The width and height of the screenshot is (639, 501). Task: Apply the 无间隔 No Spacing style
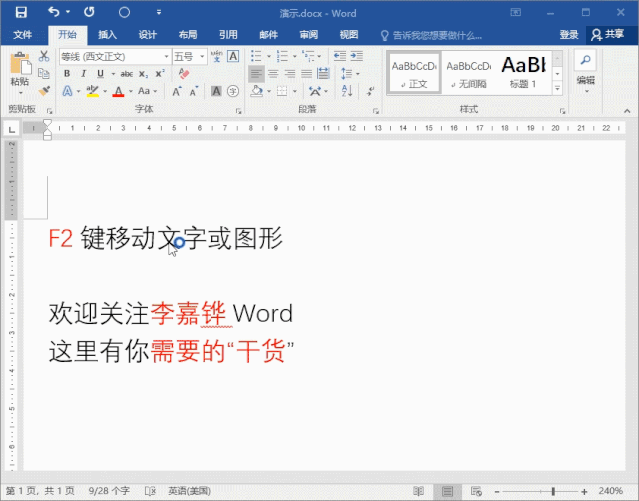[x=469, y=73]
